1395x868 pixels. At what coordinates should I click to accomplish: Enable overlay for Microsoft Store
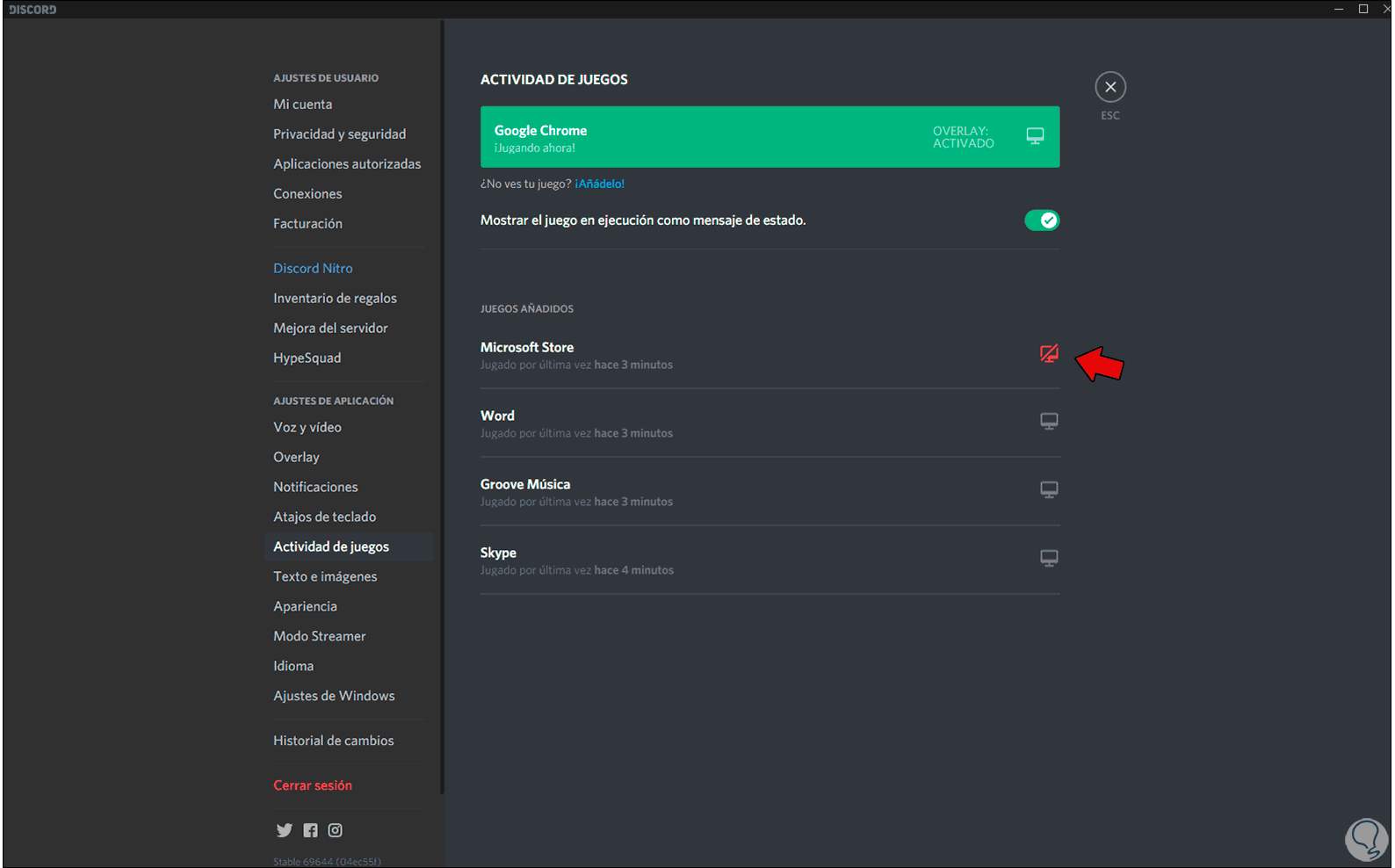tap(1049, 353)
